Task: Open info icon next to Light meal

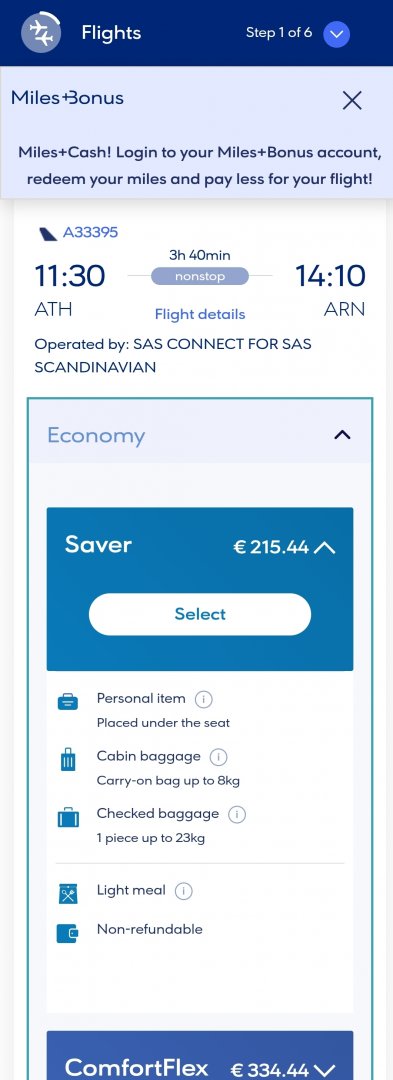Action: pos(183,891)
